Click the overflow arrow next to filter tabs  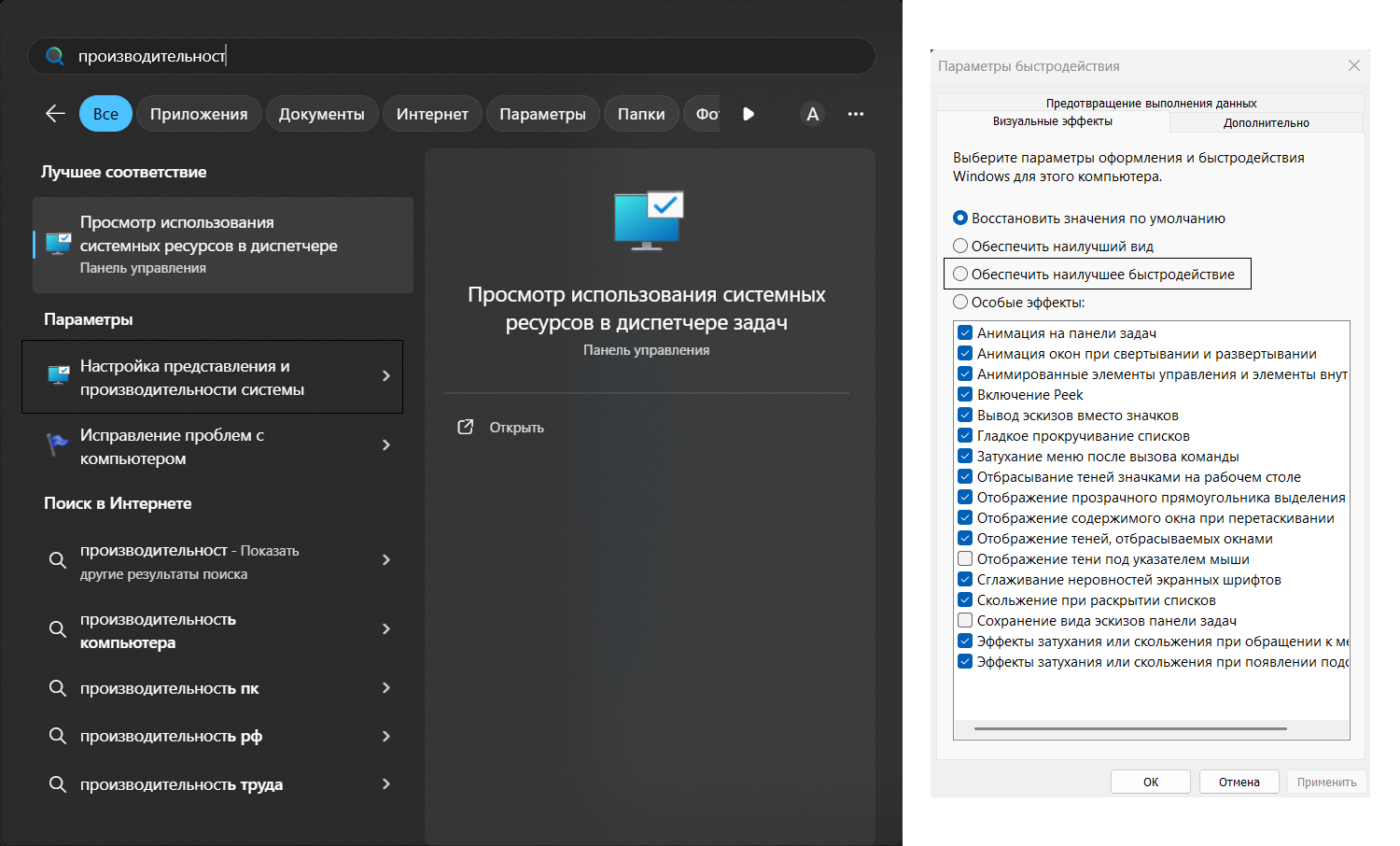click(748, 113)
